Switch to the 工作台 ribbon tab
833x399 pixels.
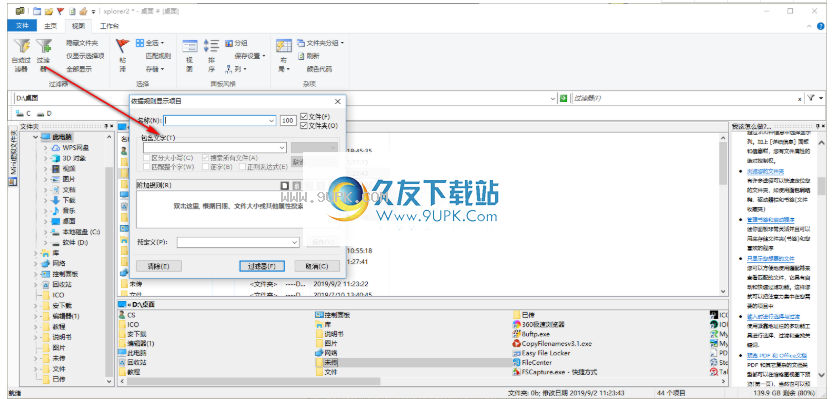(109, 26)
